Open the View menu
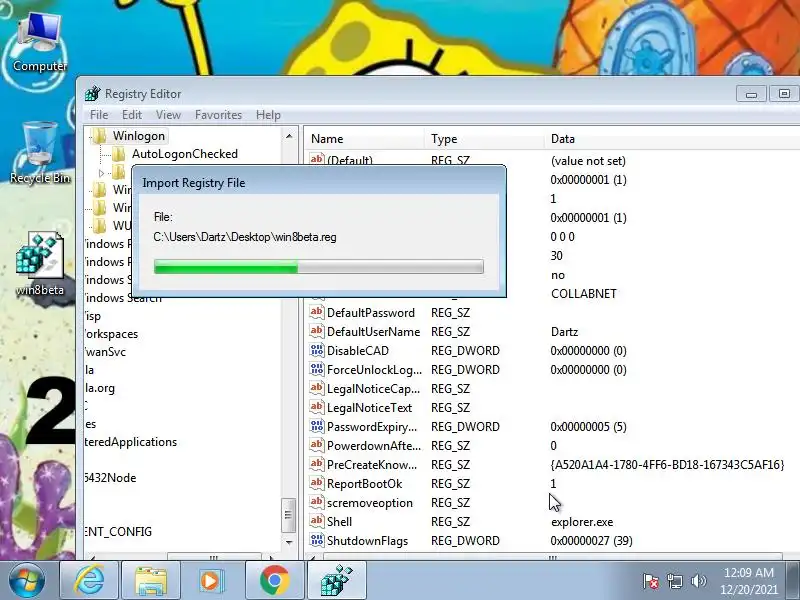Viewport: 800px width, 600px height. [168, 115]
